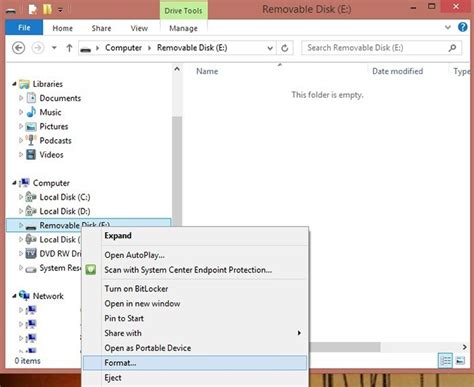Open the Home ribbon tab
Screen dimensions: 474x387
point(62,28)
